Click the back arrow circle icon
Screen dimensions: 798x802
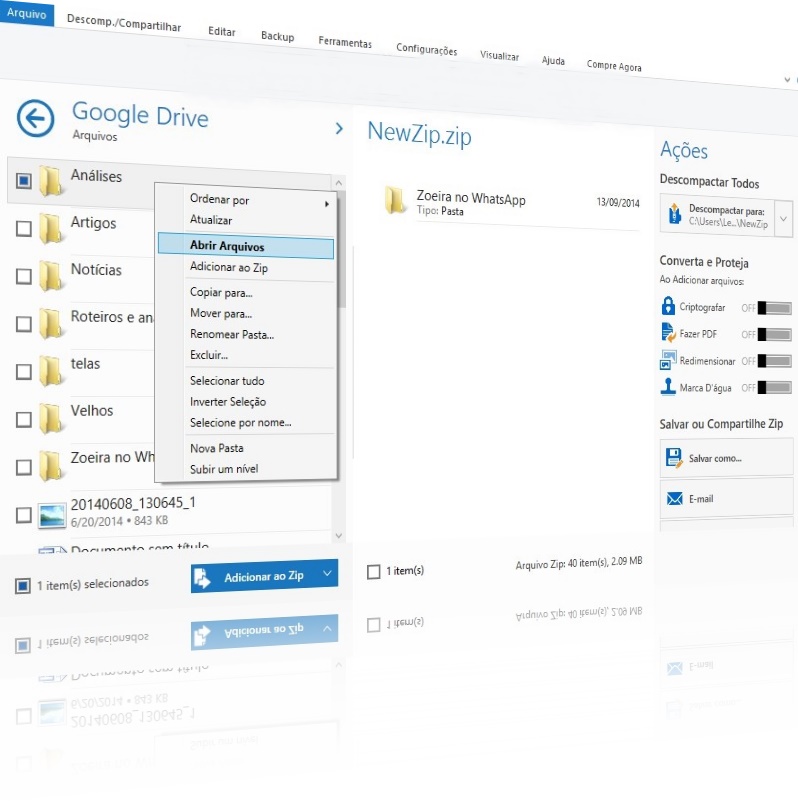[x=35, y=119]
